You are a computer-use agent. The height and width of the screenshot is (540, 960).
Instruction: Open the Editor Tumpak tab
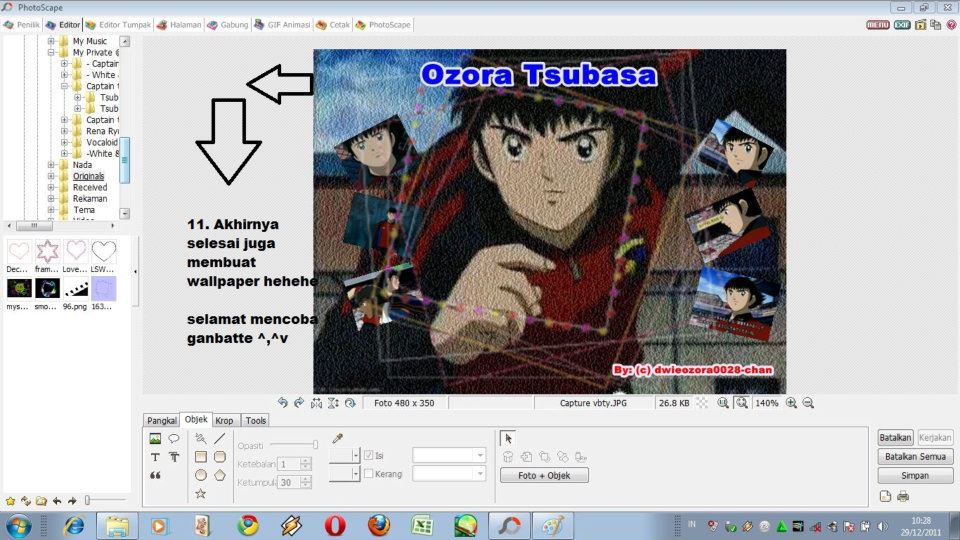pyautogui.click(x=118, y=24)
